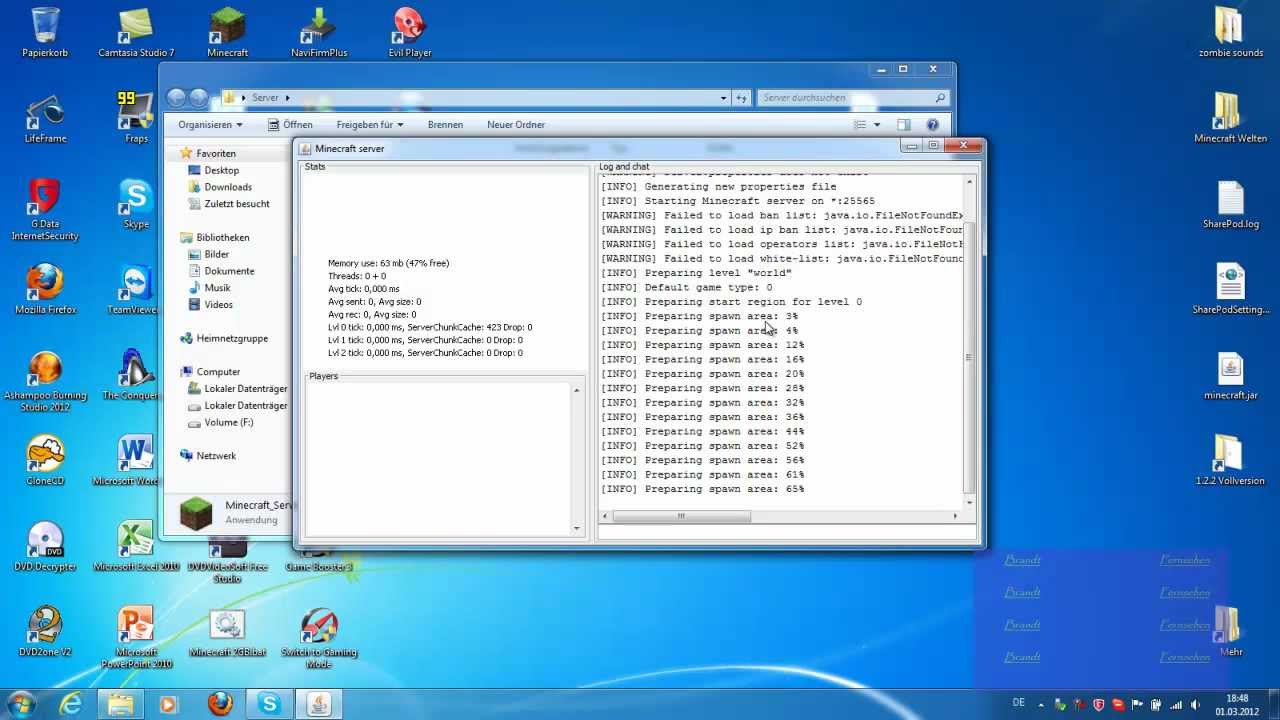
Task: Click the Brennen toolbar button
Action: pyautogui.click(x=445, y=125)
